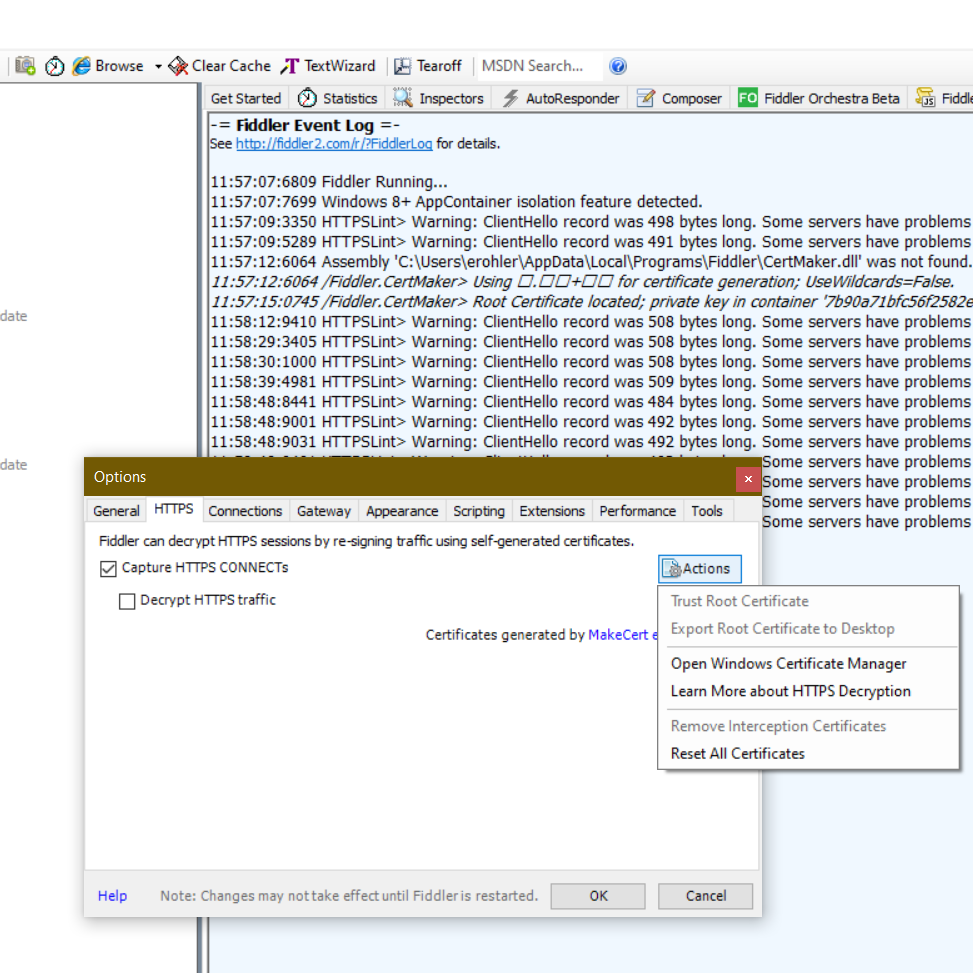Uncheck Capture HTTPS CONNECTs checkbox
This screenshot has height=973, width=973.
[x=109, y=568]
